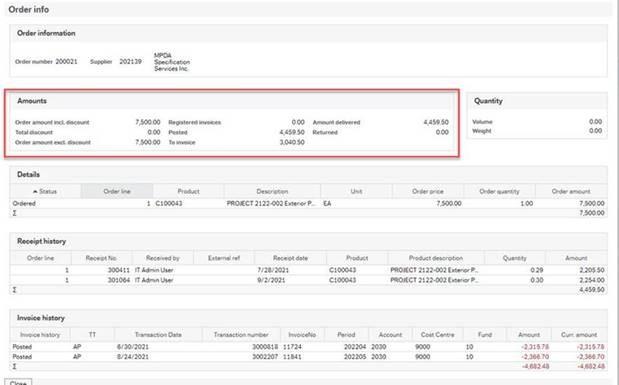
Task: Click the To invoice value 3,040.50
Action: [292, 142]
